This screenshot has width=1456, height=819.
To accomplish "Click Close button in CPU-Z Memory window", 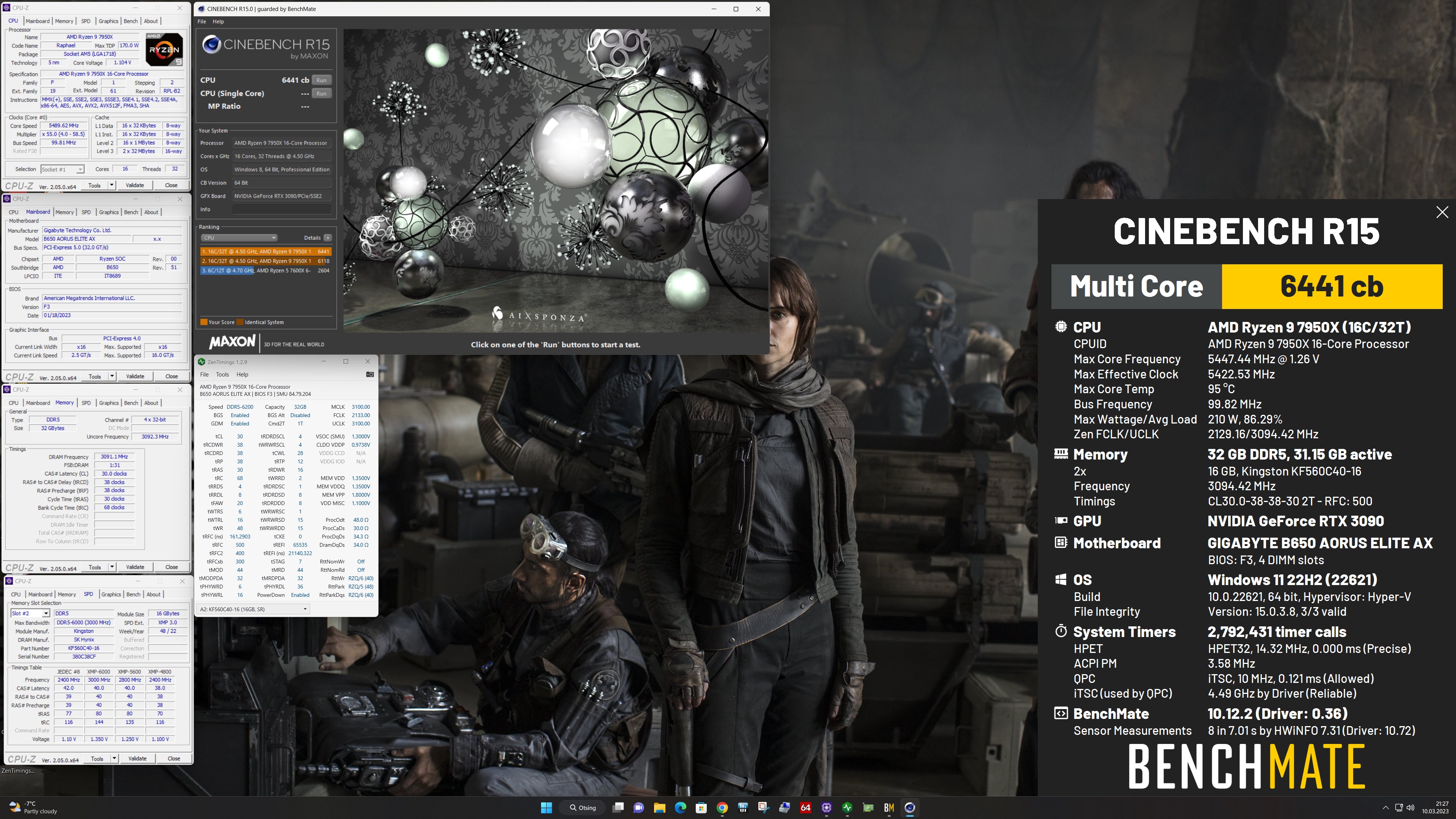I will pyautogui.click(x=171, y=567).
